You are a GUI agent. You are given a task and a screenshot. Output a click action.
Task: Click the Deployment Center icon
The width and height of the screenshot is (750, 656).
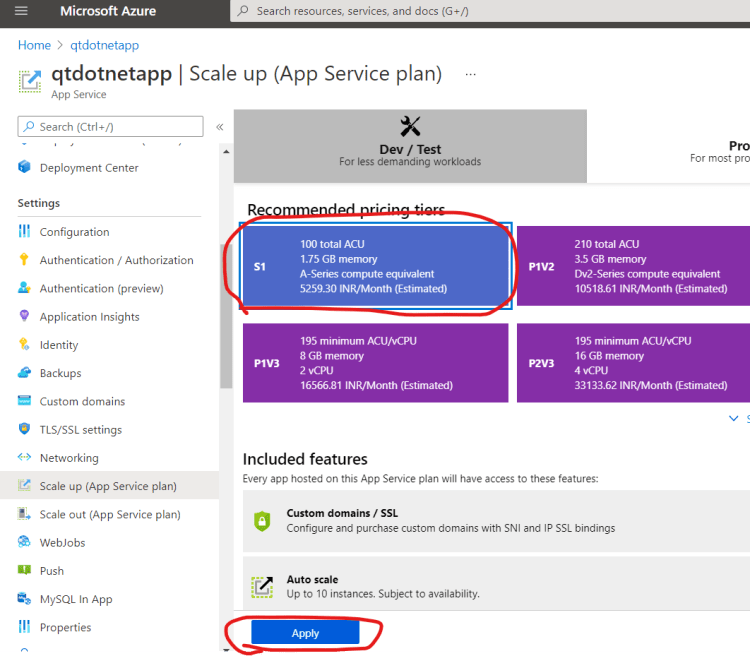click(24, 167)
